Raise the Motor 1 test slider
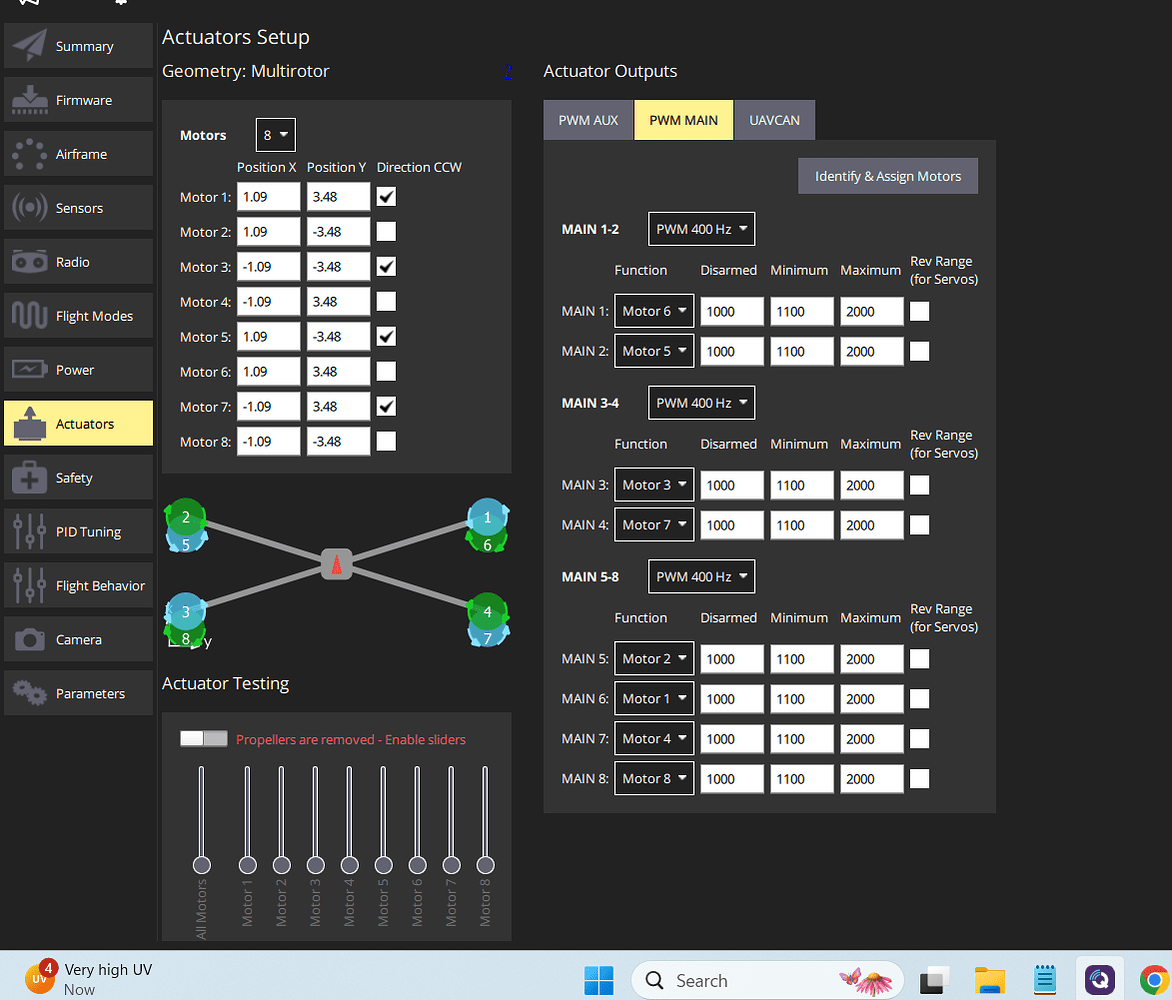Screen dimensions: 1172x1000 tap(247, 864)
